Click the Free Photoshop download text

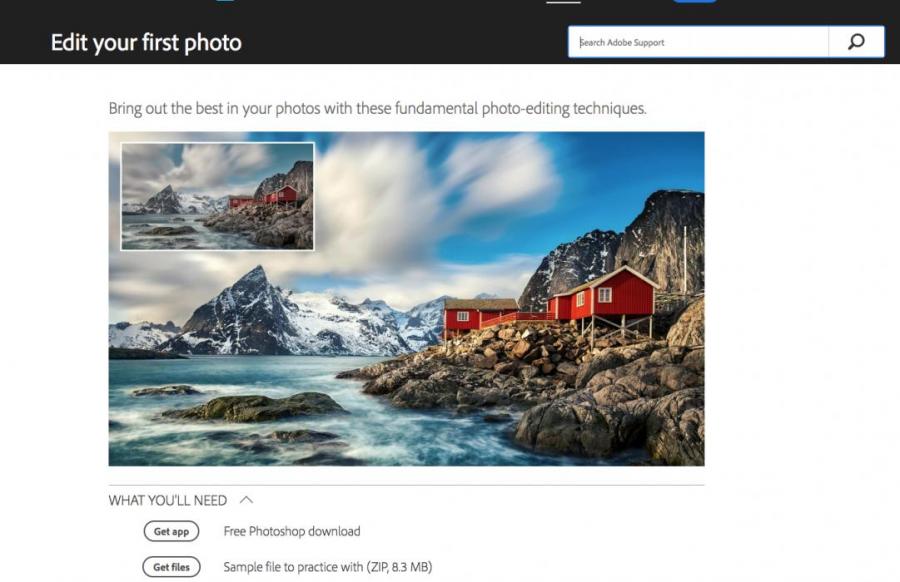(x=292, y=531)
